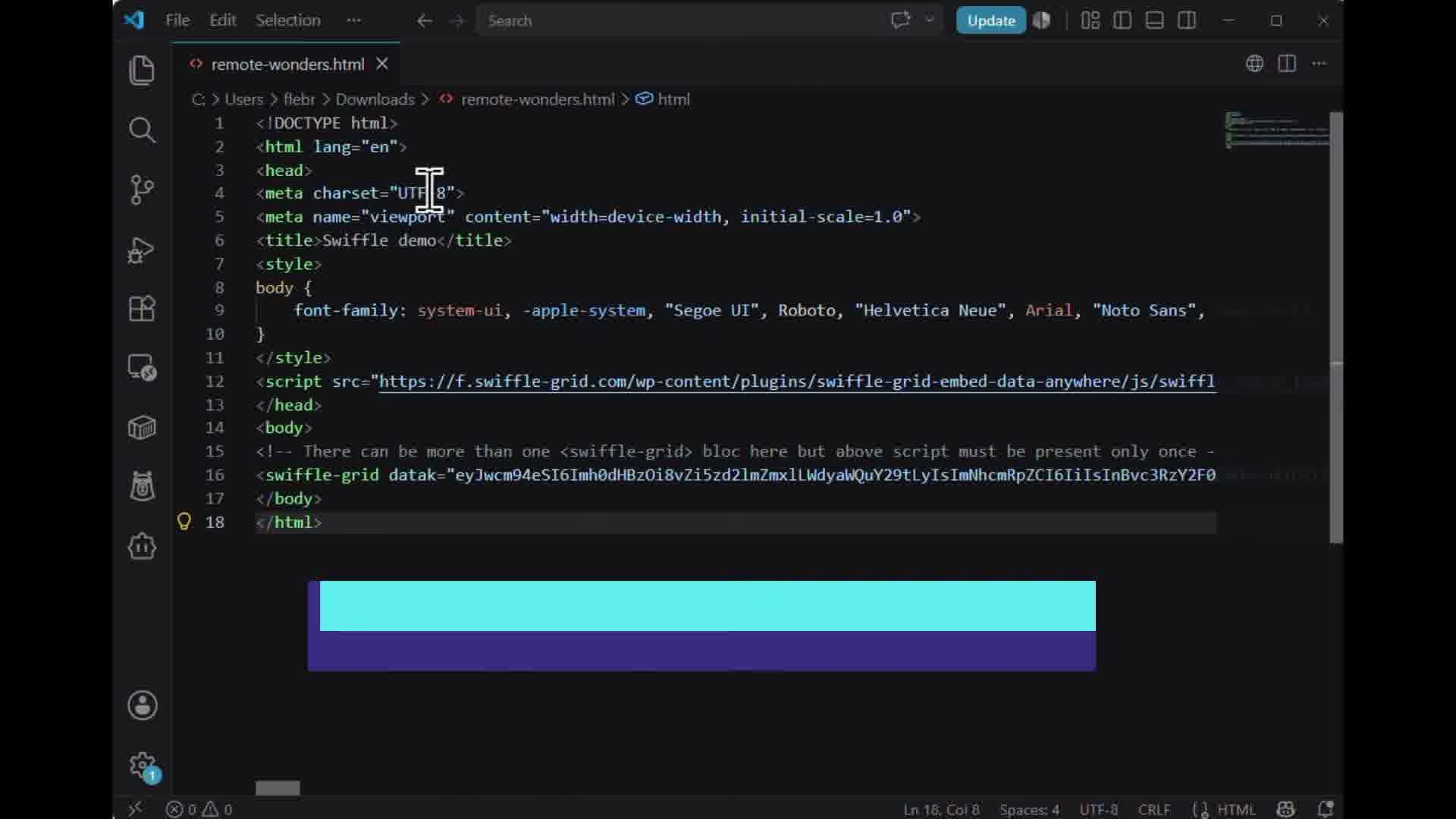The height and width of the screenshot is (819, 1456).
Task: Open the swiffle-grid script URL link
Action: tap(797, 381)
